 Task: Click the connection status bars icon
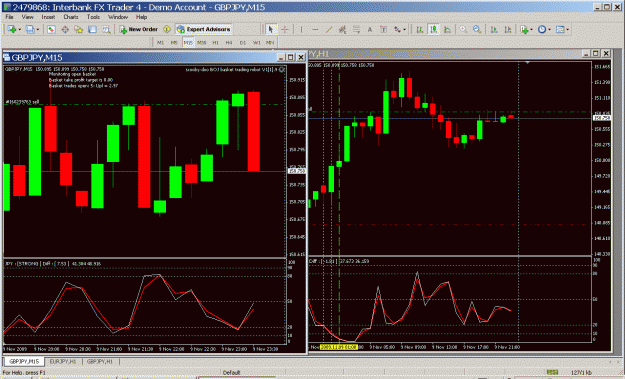coord(552,372)
